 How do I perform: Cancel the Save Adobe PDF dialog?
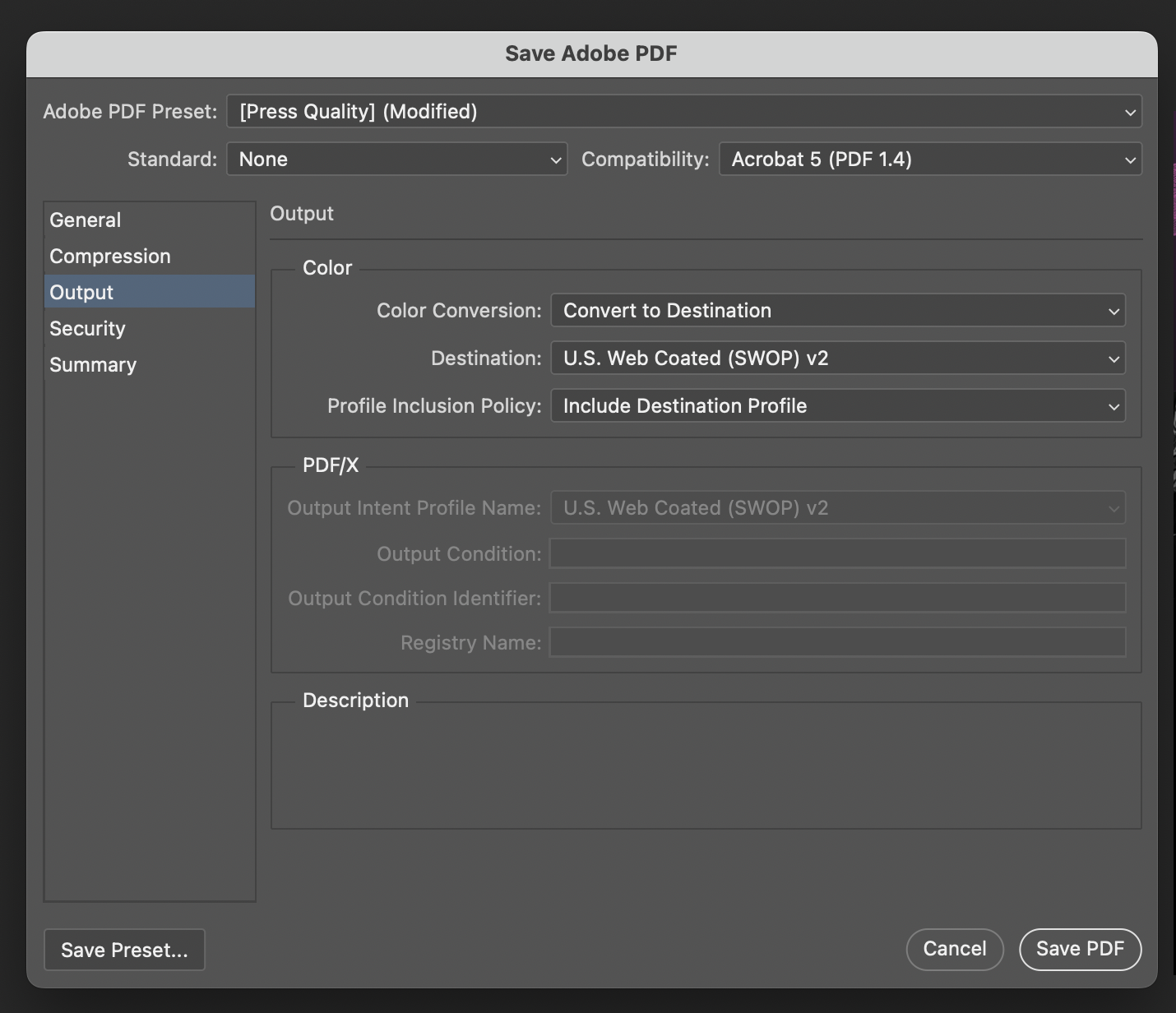[x=955, y=949]
